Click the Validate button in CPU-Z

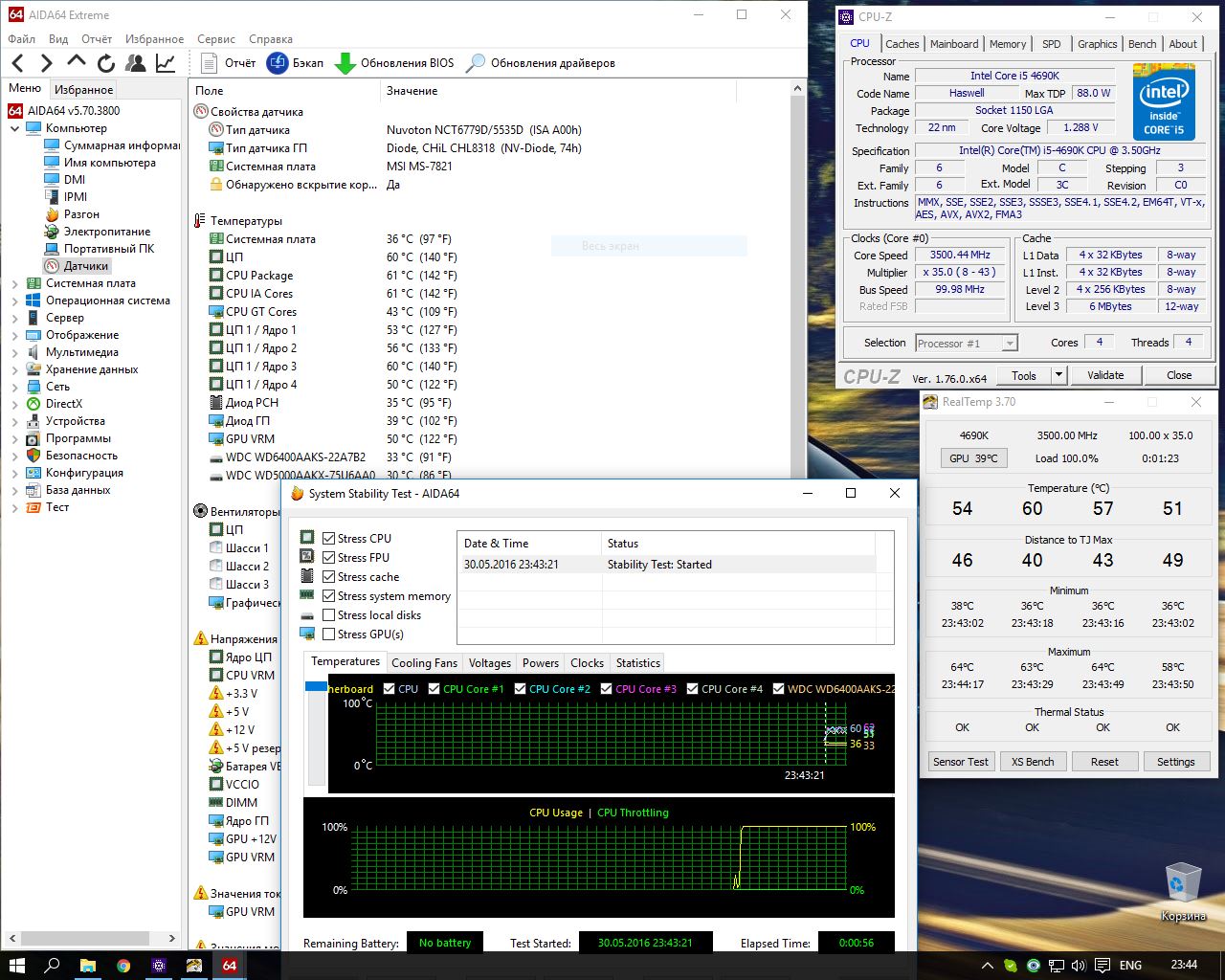point(1105,376)
